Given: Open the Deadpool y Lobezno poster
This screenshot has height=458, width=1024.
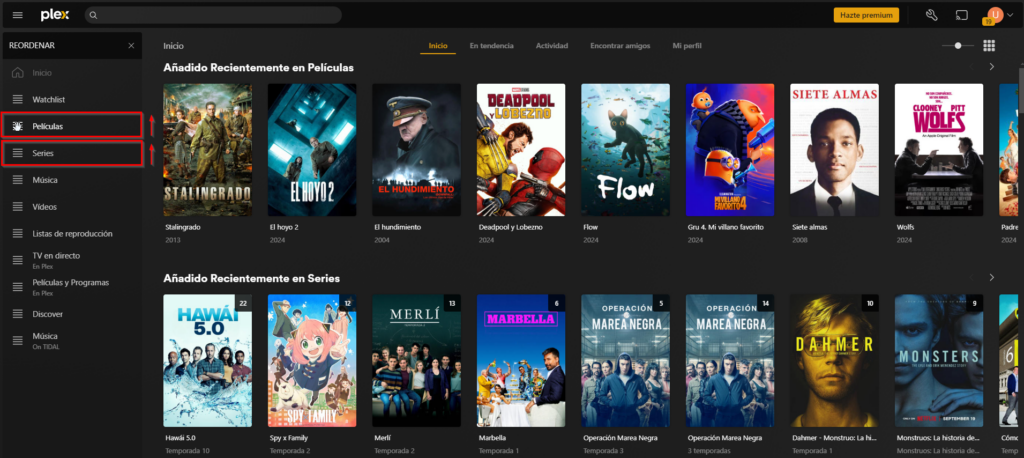Looking at the screenshot, I should pos(521,150).
